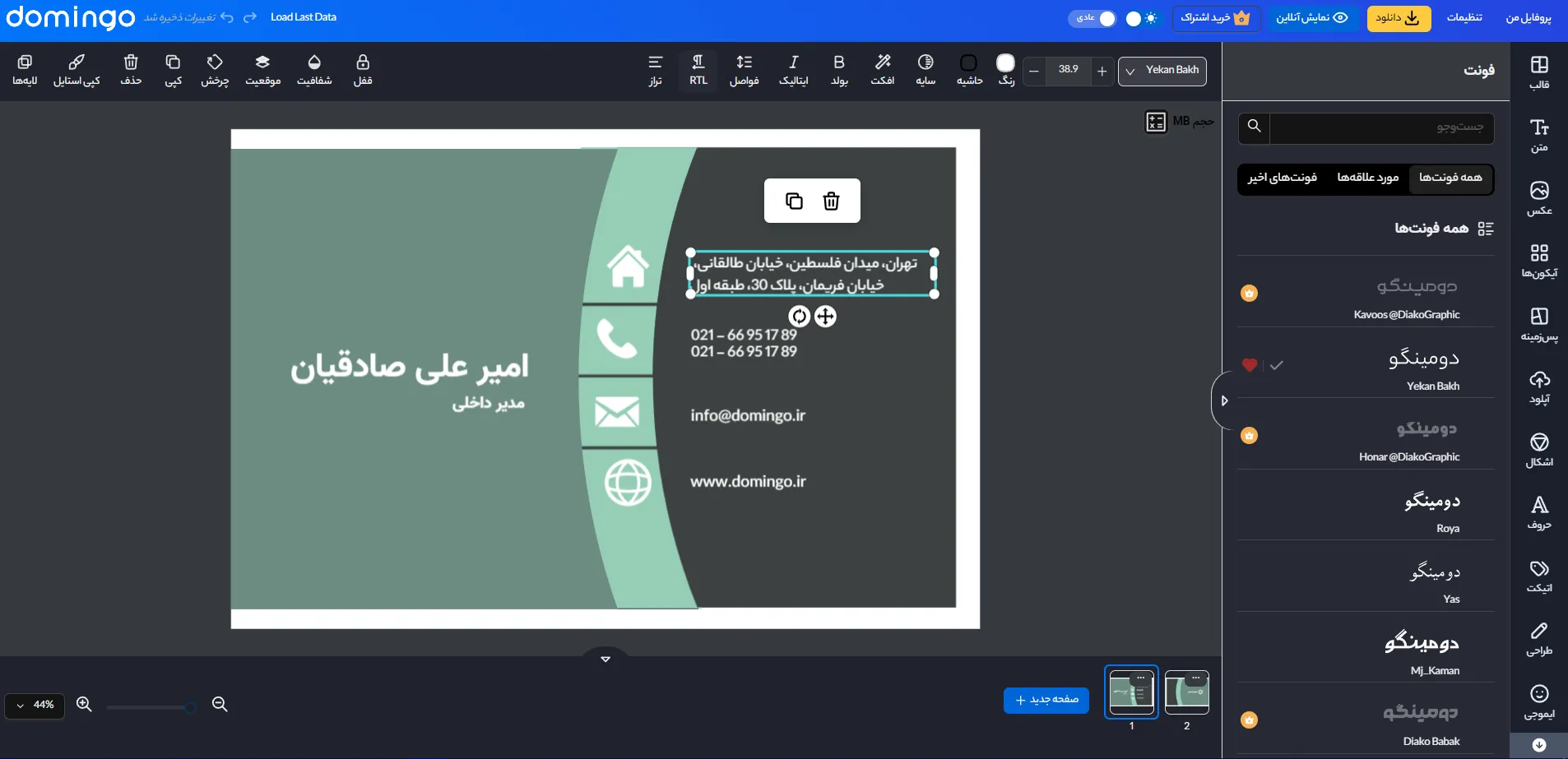This screenshot has height=759, width=1568.
Task: Switch to Recent Fonts (فونت‌های اخیر) tab
Action: tap(1282, 178)
